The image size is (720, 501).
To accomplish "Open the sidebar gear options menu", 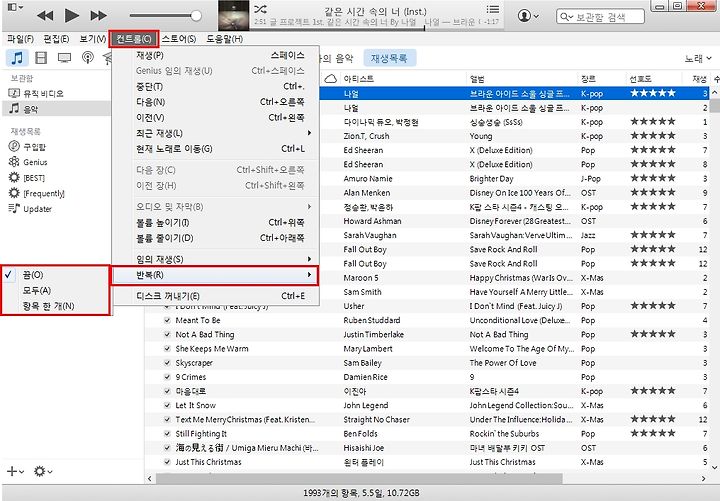I will point(43,471).
